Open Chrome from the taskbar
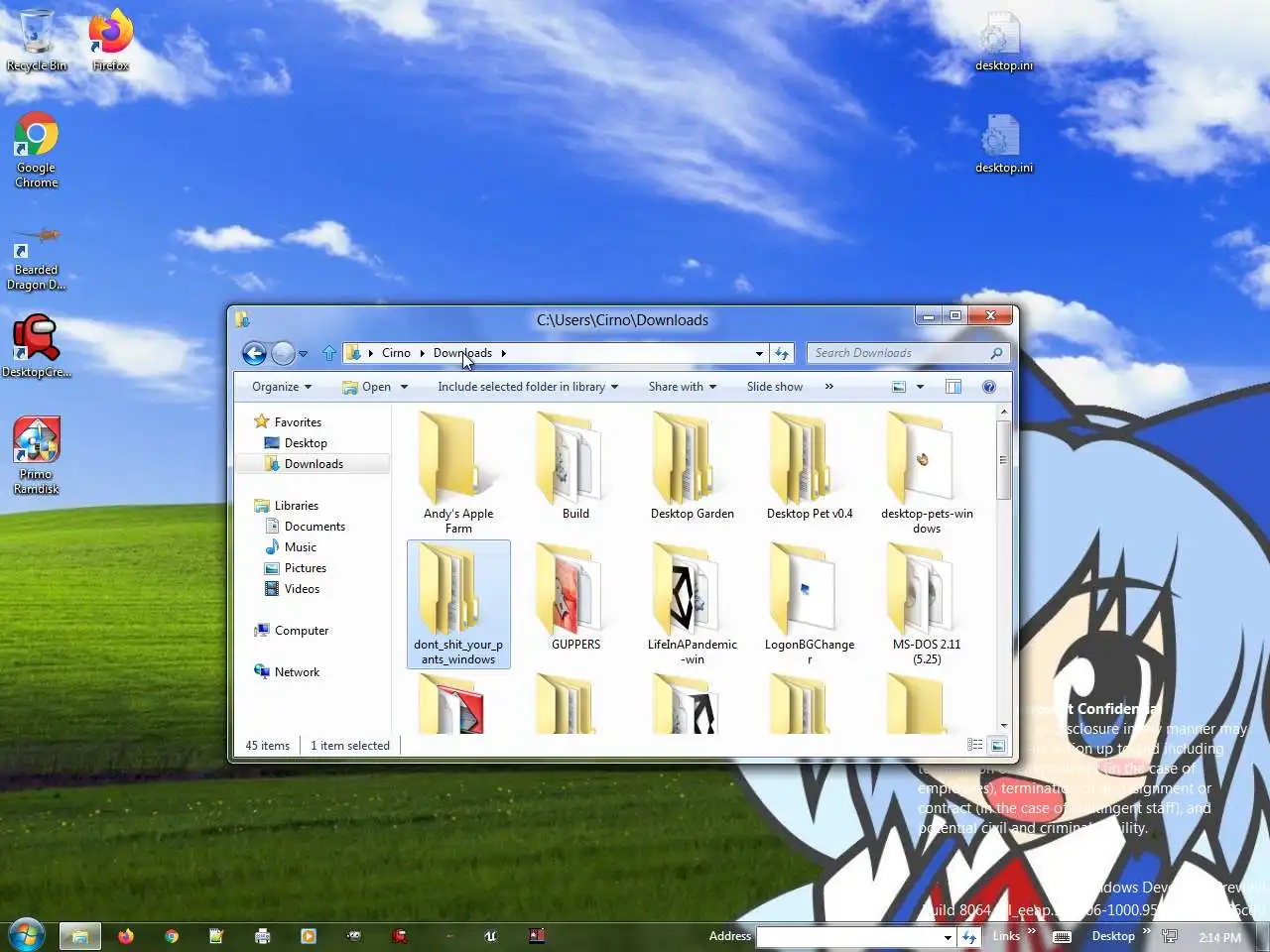Screen dimensions: 1270x952 [x=172, y=935]
